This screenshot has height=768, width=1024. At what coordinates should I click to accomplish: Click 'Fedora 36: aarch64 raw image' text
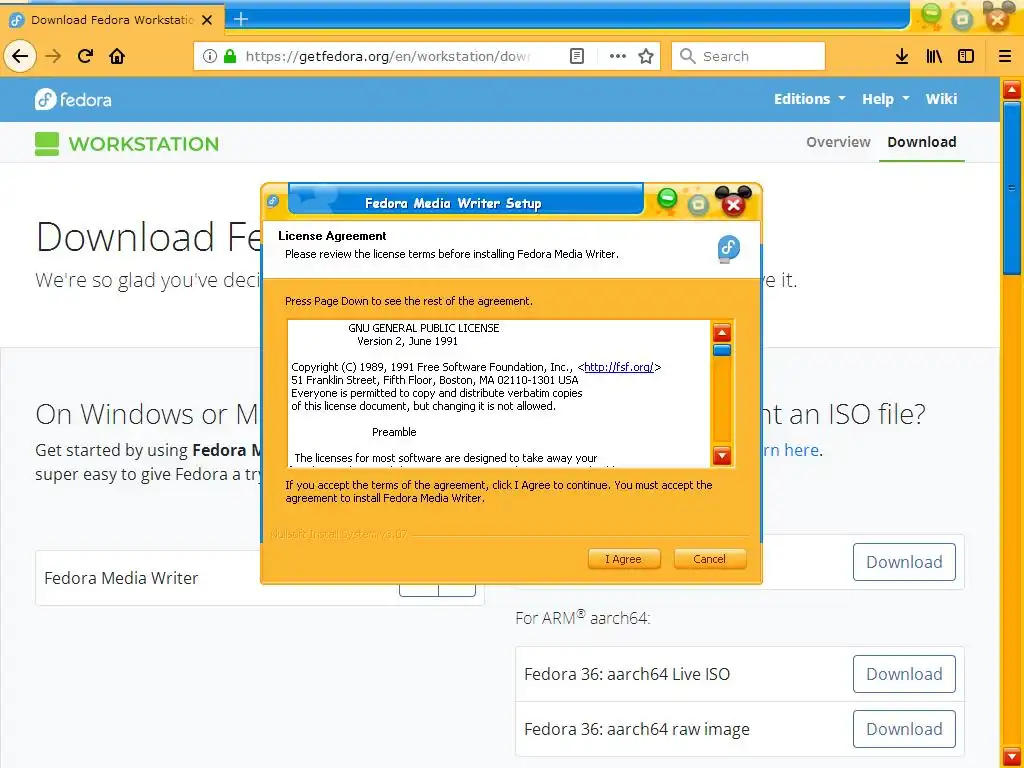pos(637,729)
